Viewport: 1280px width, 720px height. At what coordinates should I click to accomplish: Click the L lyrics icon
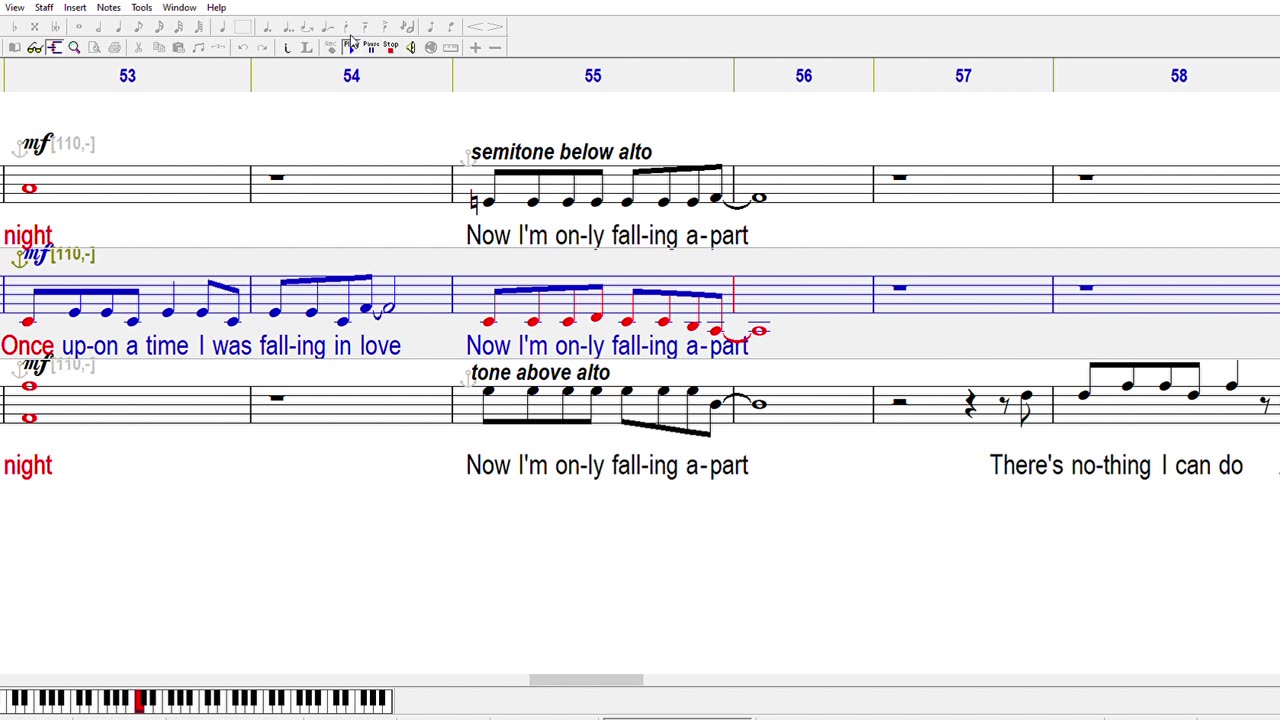[x=307, y=47]
